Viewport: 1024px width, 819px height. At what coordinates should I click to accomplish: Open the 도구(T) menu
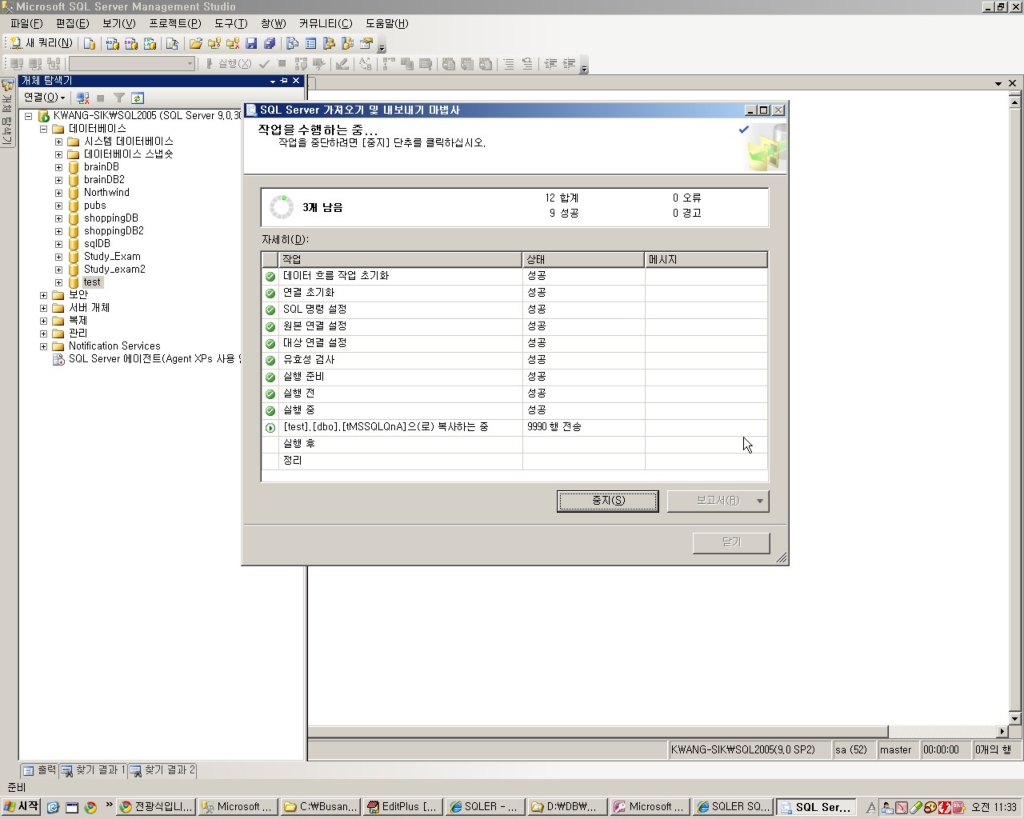pos(231,24)
